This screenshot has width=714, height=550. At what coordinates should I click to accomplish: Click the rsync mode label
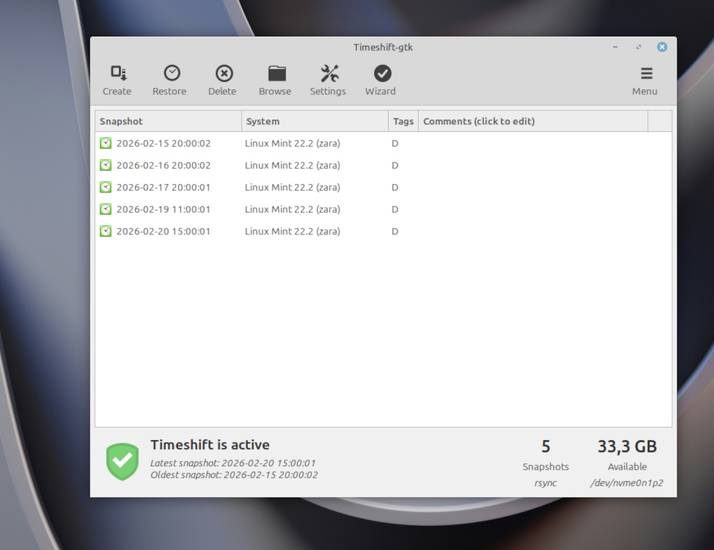tap(546, 483)
